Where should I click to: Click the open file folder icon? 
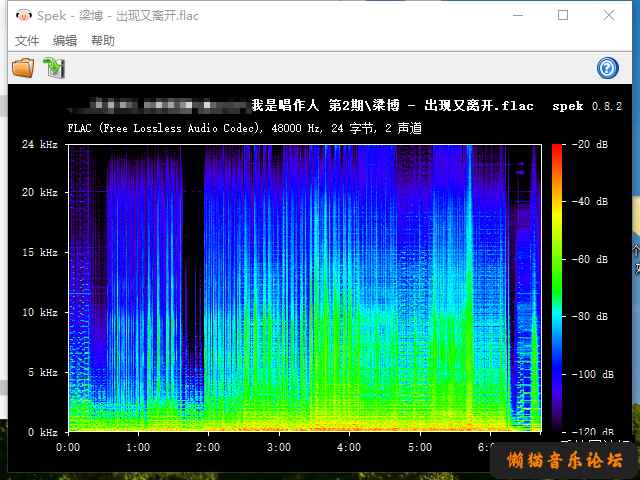click(x=23, y=68)
